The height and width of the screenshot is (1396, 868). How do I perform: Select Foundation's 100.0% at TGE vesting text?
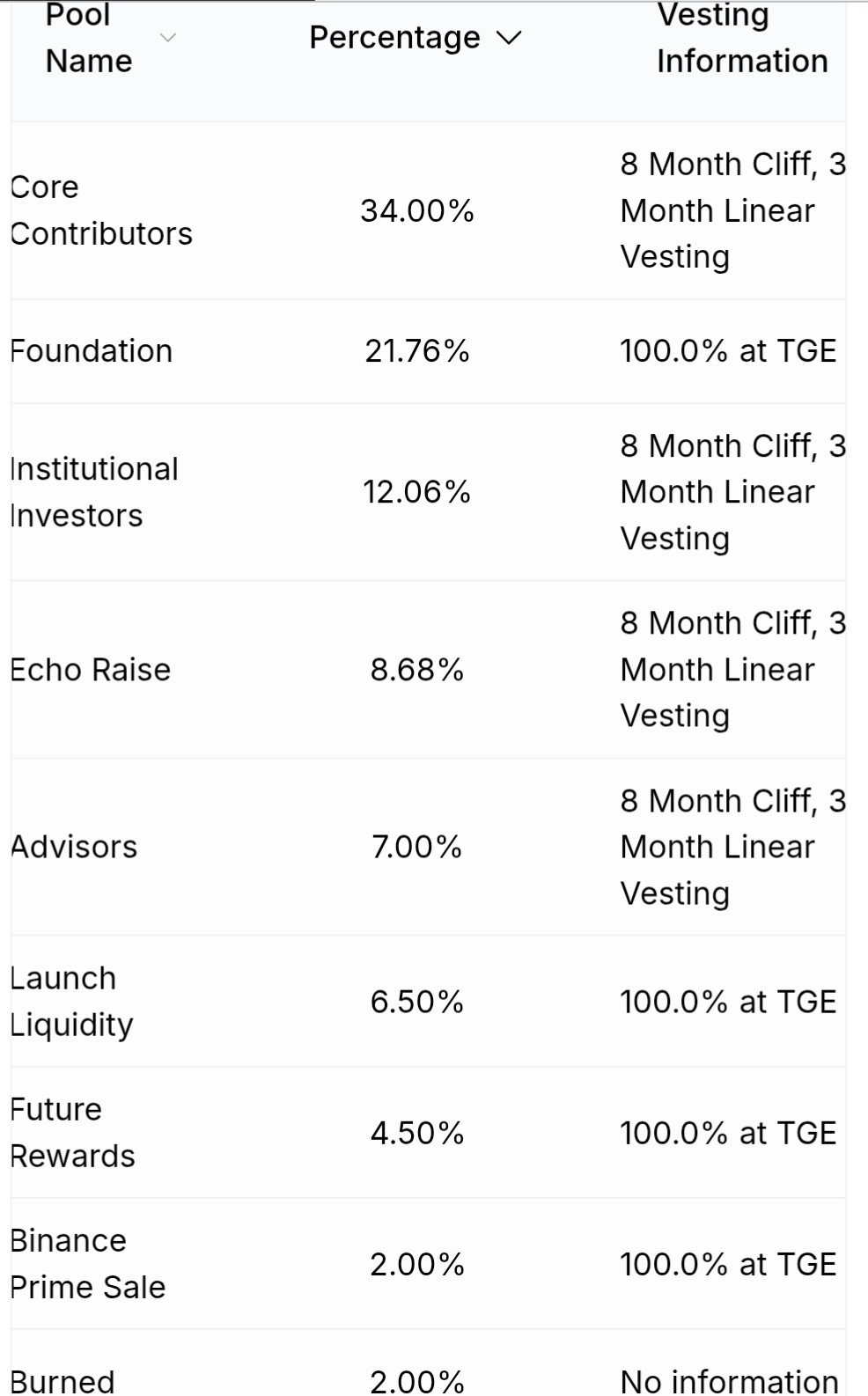point(728,351)
